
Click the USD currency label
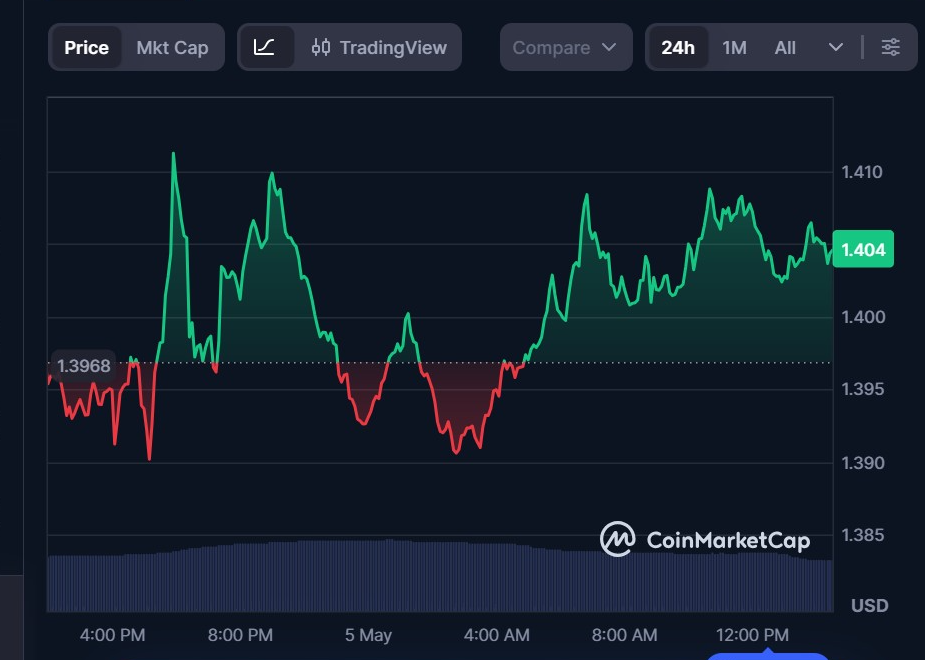pyautogui.click(x=870, y=606)
